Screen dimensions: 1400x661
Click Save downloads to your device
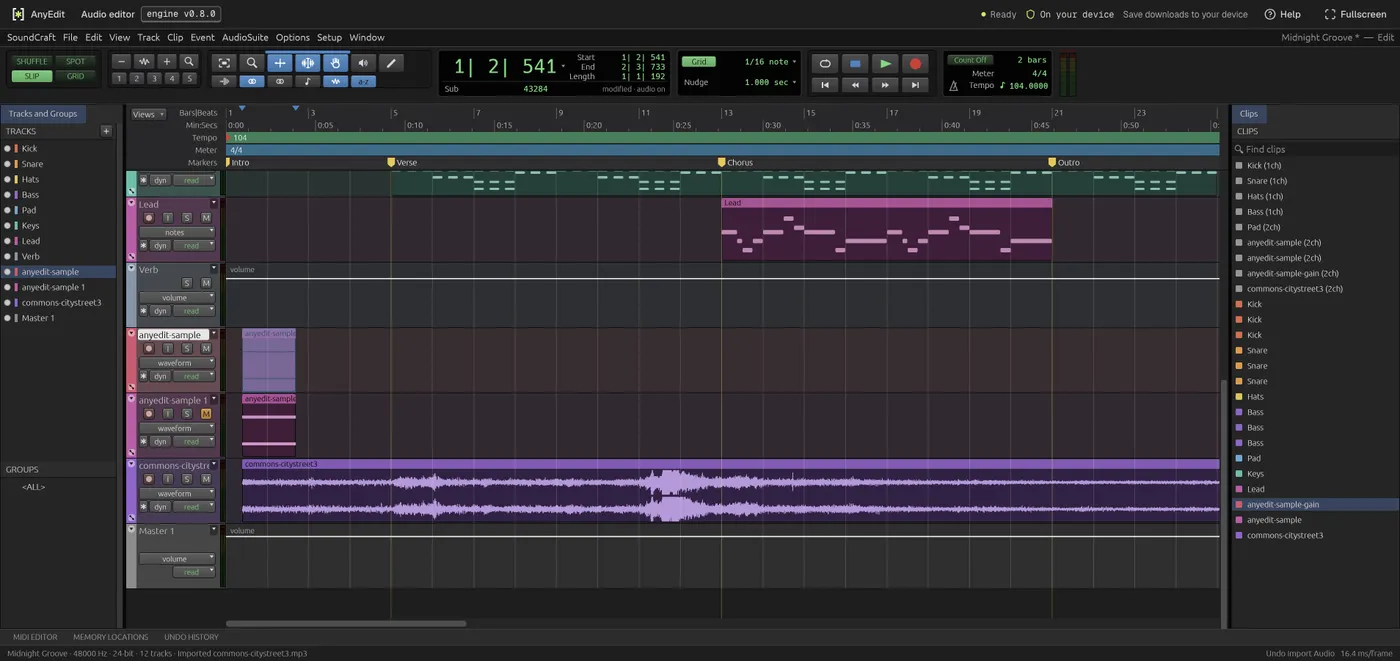tap(1185, 14)
